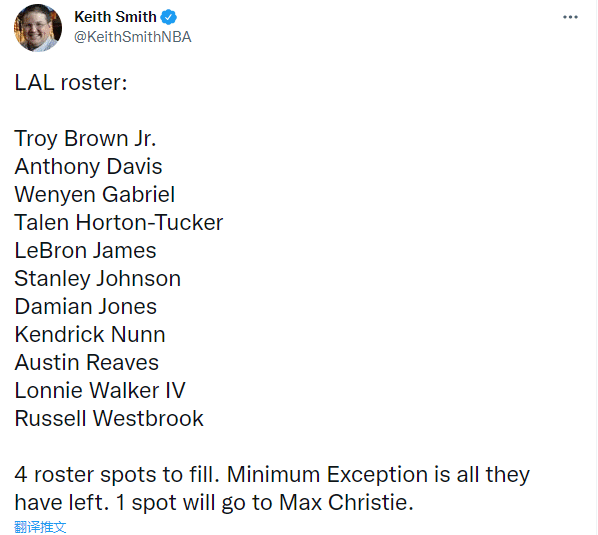Click on the Anthony Davis name
Image resolution: width=598 pixels, height=535 pixels.
point(88,167)
